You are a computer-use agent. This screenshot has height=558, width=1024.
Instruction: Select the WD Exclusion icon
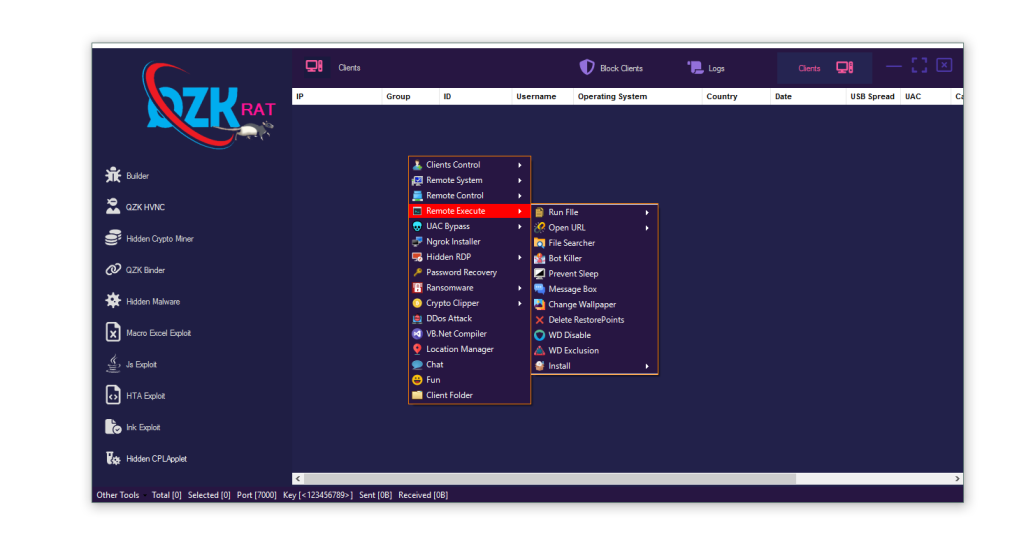coord(539,350)
